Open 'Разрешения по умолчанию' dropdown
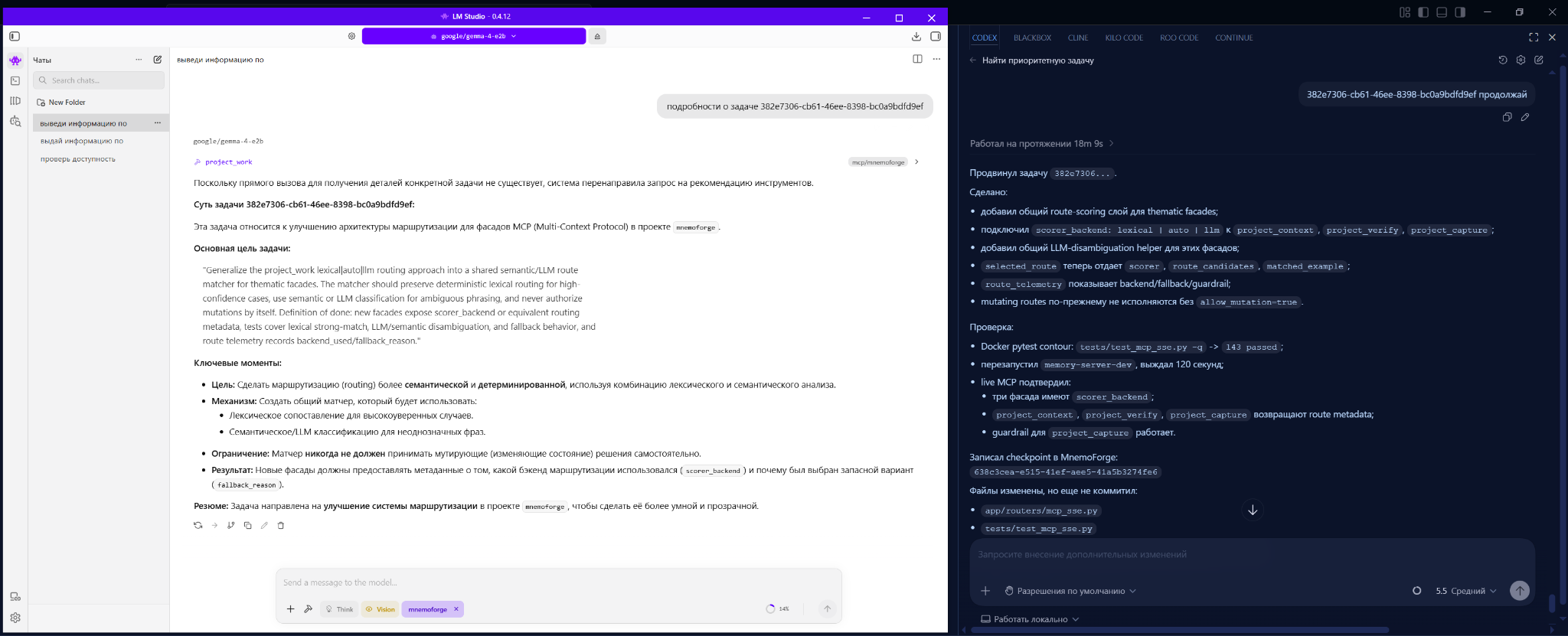 point(1070,591)
